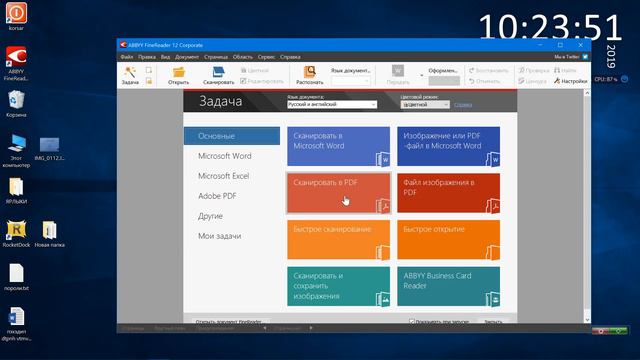This screenshot has height=360, width=640.
Task: Click the Задача wand icon in toolbar
Action: click(130, 72)
